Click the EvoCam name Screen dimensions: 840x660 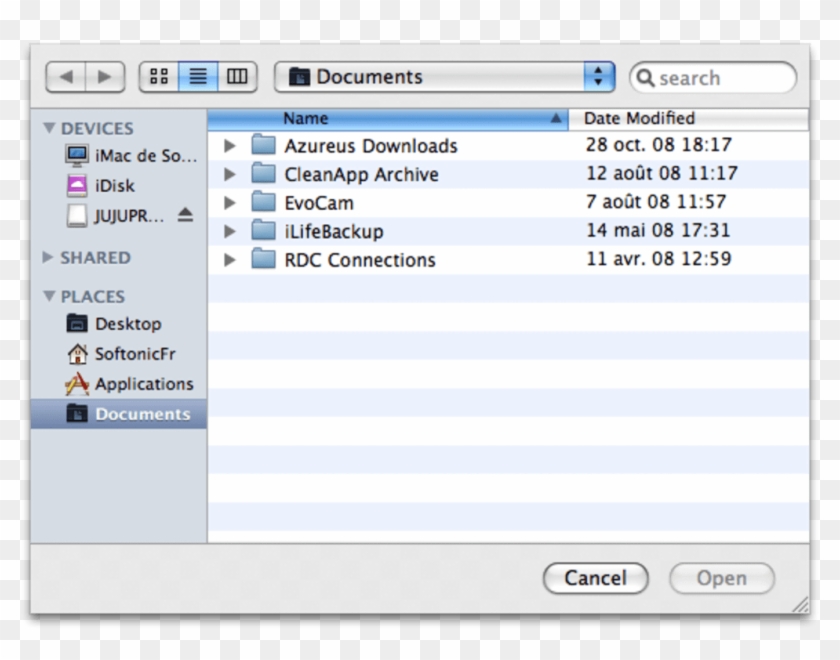point(319,203)
